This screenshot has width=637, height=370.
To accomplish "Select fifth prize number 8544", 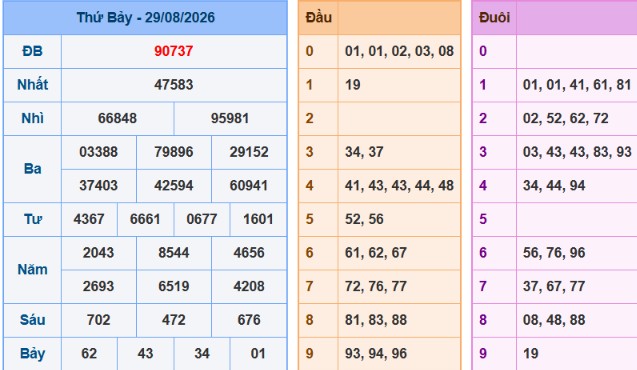I will tap(174, 253).
